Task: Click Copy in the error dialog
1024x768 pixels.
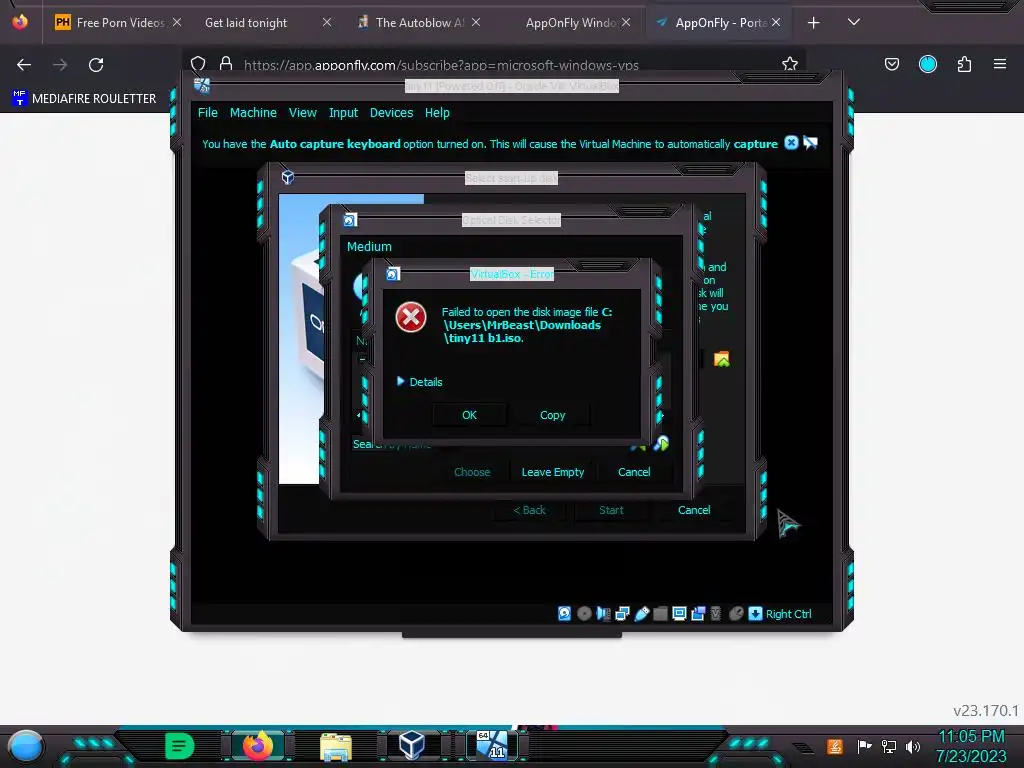Action: tap(552, 415)
